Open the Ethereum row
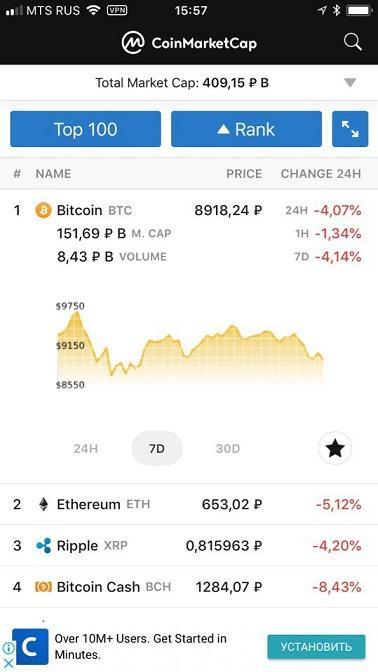Viewport: 378px width, 672px height. [x=189, y=504]
